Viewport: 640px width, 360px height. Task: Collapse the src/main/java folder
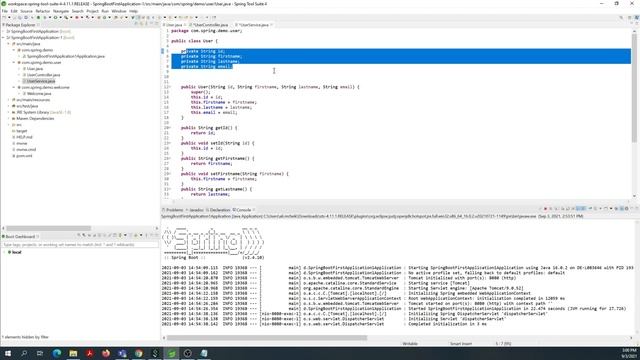pos(9,44)
